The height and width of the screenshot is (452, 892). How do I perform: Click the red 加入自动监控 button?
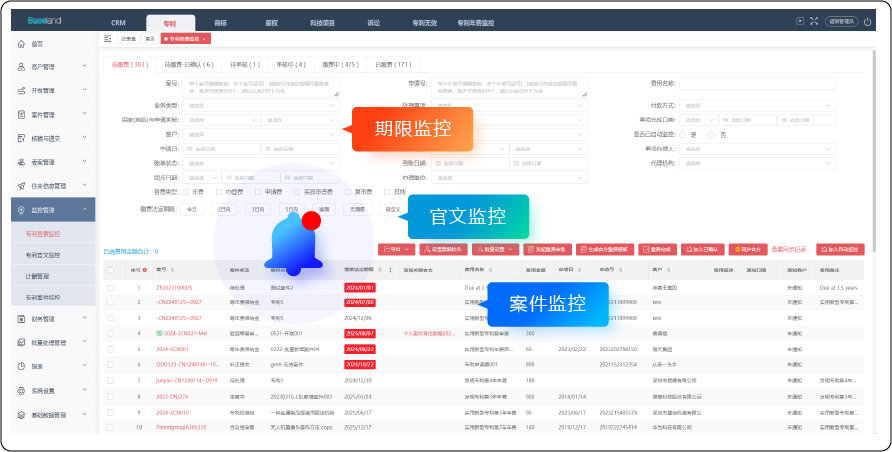pyautogui.click(x=840, y=250)
